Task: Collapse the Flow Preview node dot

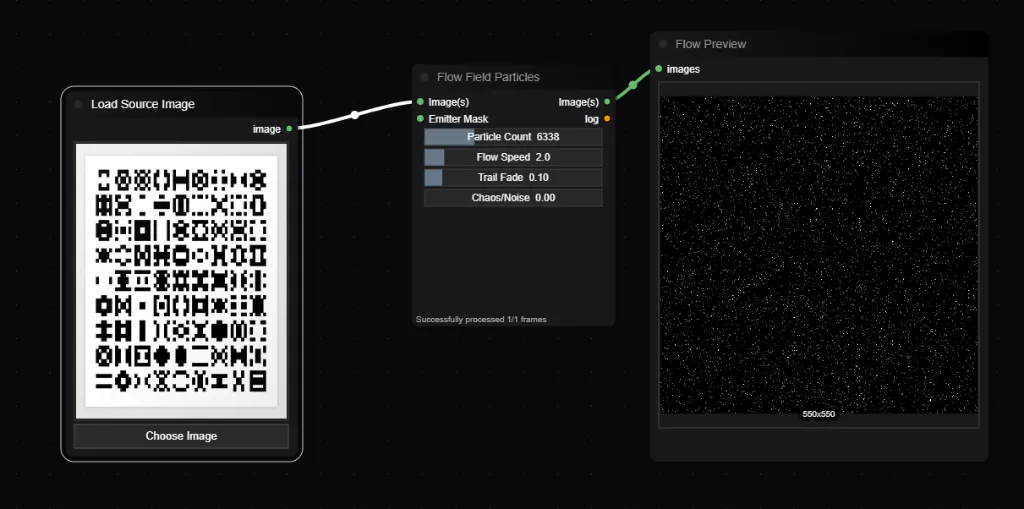Action: pyautogui.click(x=663, y=44)
